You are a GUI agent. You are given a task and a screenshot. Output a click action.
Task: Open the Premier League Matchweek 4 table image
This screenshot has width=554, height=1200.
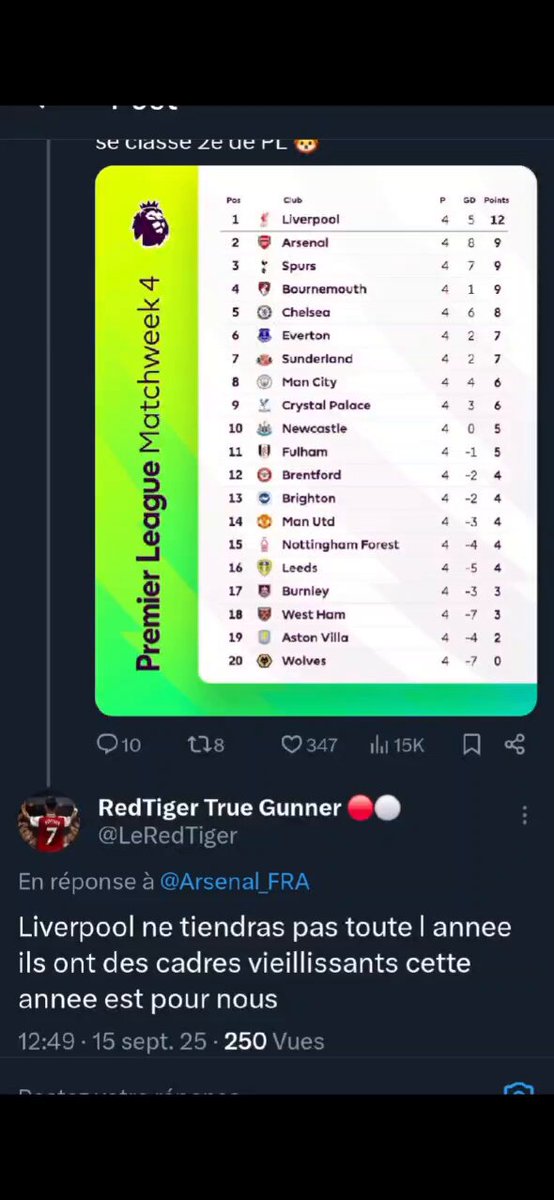pyautogui.click(x=316, y=440)
